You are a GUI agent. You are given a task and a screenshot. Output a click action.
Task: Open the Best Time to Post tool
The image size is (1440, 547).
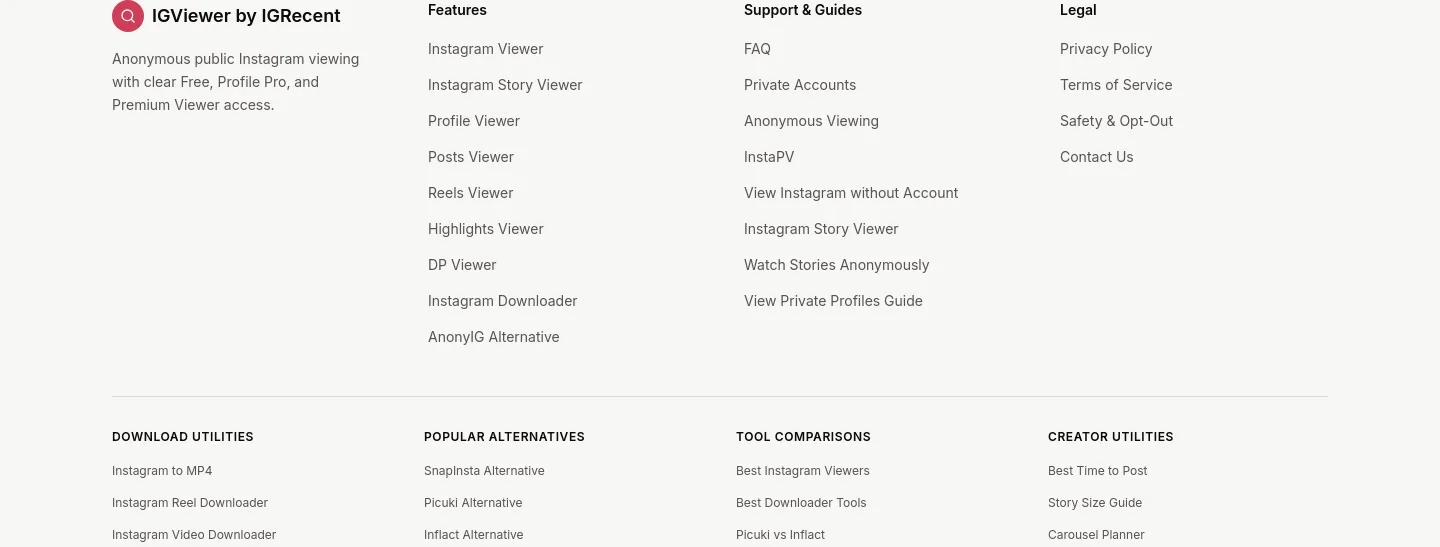click(1098, 471)
